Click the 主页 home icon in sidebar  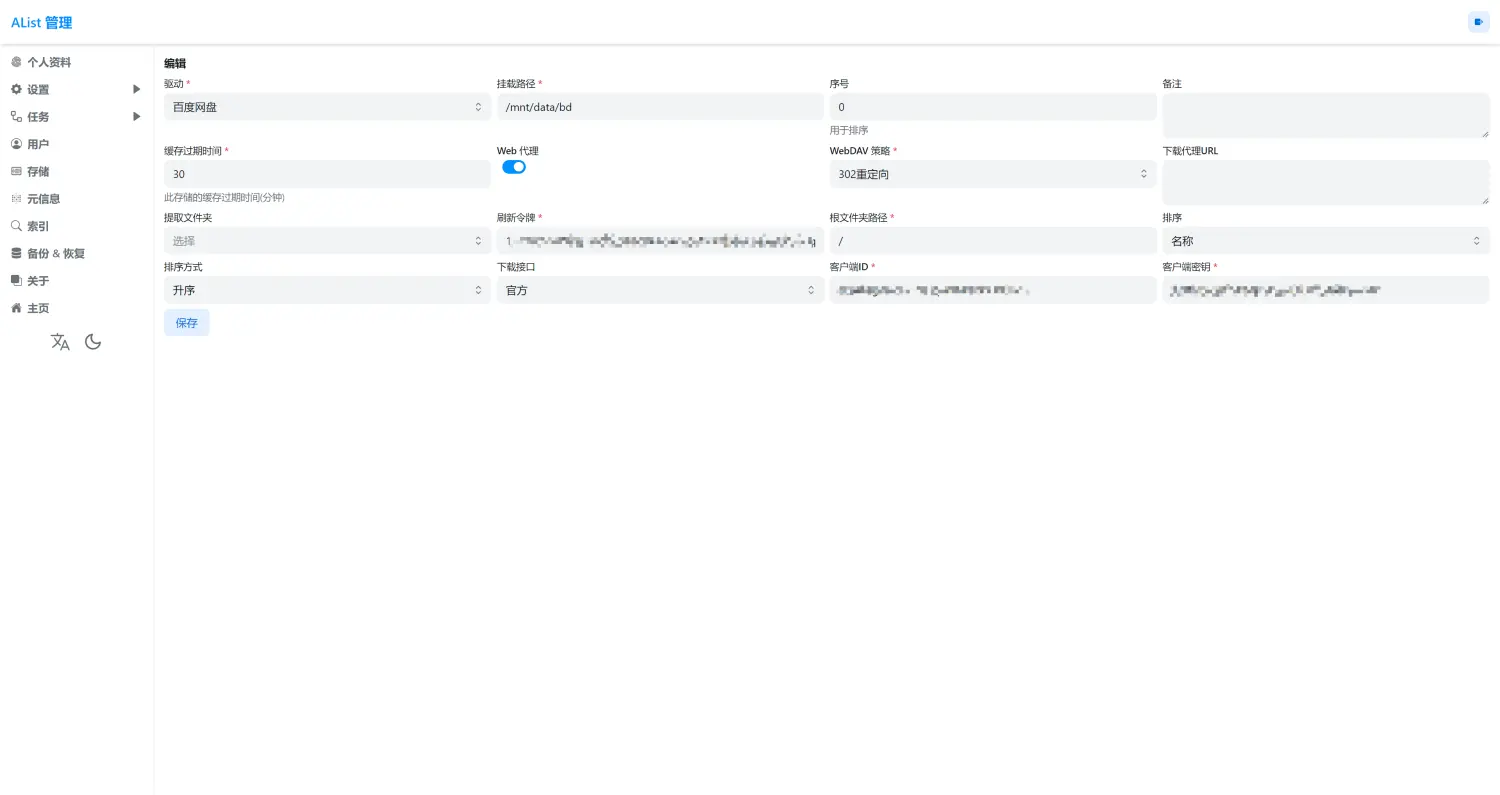click(16, 308)
